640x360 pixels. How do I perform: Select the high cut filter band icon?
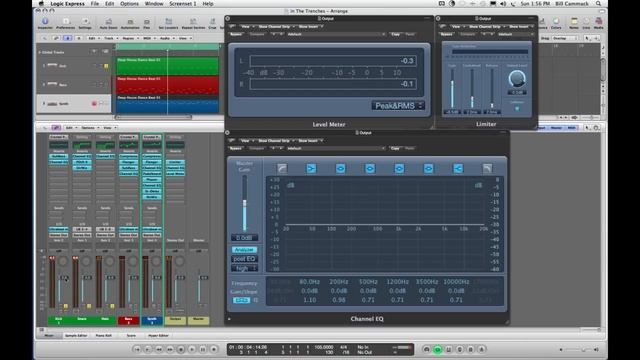487,168
